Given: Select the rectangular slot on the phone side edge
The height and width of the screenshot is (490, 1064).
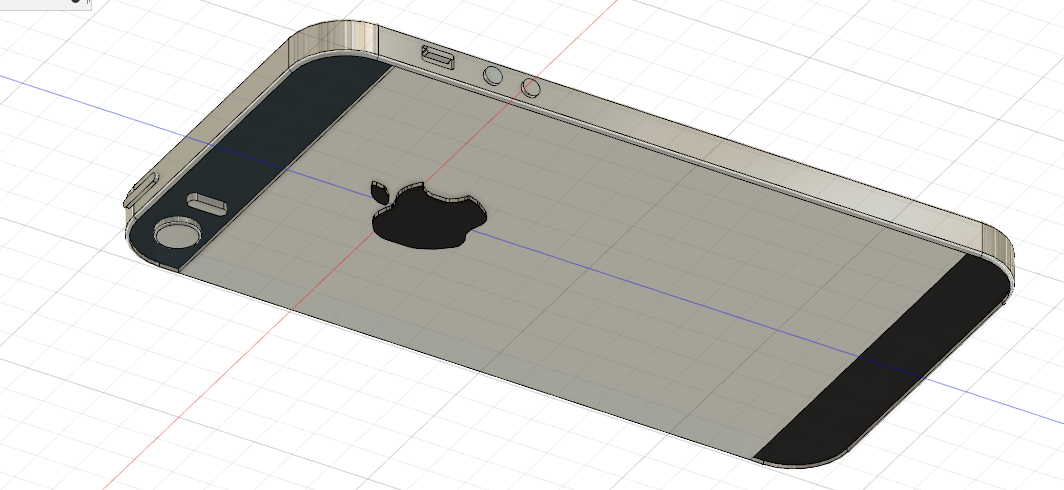Looking at the screenshot, I should [439, 56].
